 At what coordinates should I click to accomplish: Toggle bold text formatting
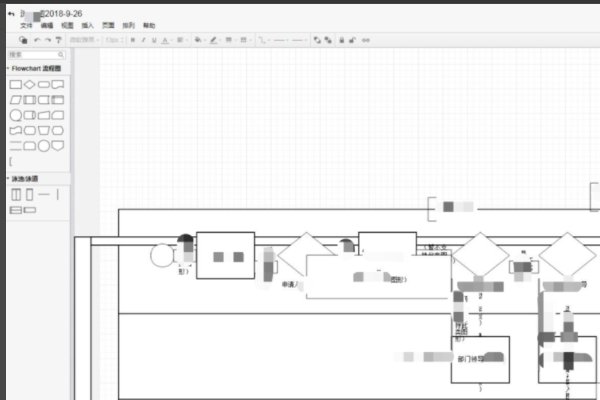[x=133, y=40]
